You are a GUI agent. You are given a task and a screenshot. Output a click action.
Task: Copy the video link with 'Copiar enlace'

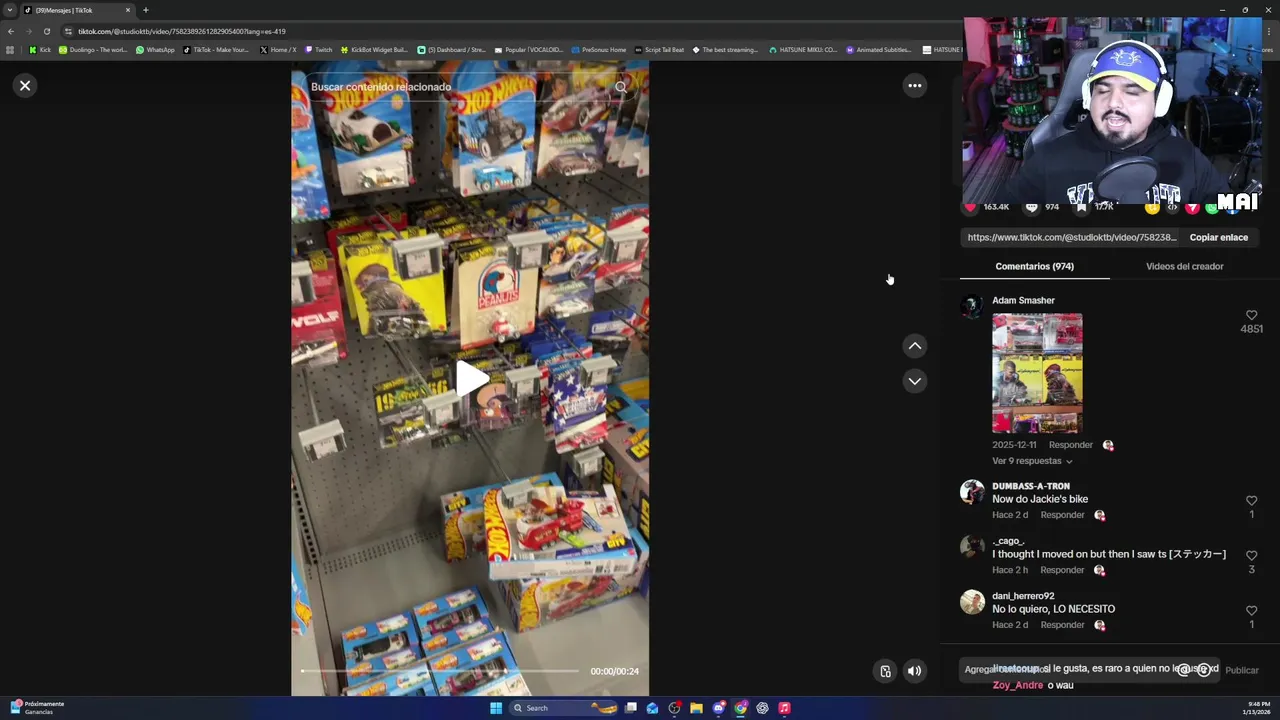point(1218,238)
